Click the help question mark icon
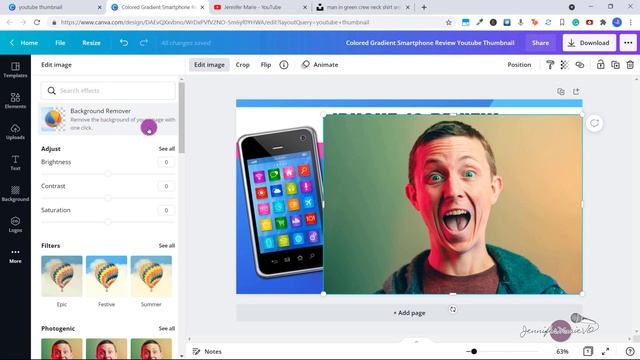Image resolution: width=640 pixels, height=360 pixels. click(x=630, y=351)
